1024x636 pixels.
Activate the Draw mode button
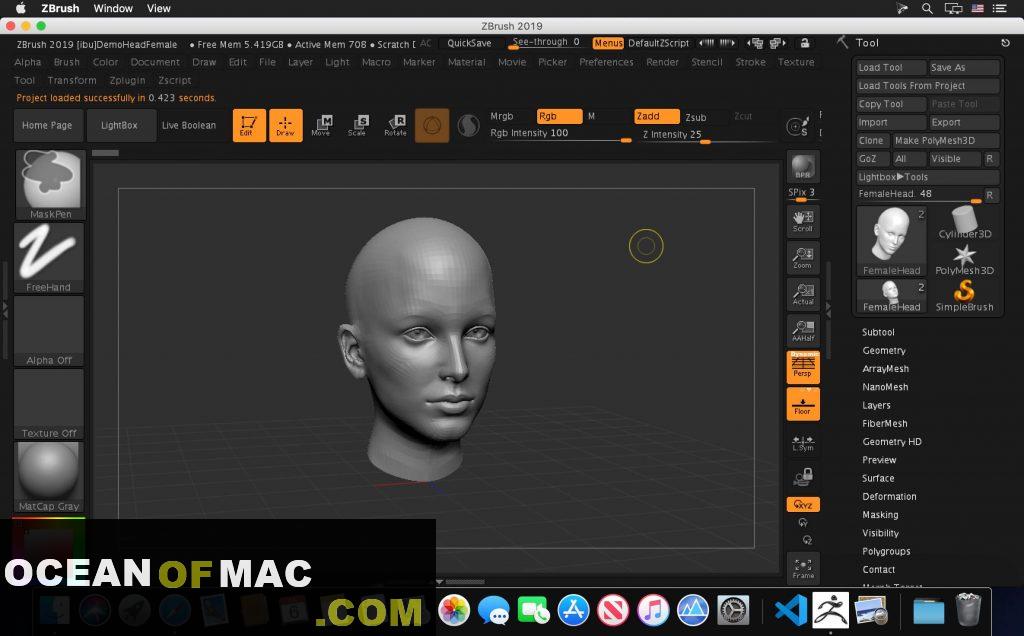285,125
